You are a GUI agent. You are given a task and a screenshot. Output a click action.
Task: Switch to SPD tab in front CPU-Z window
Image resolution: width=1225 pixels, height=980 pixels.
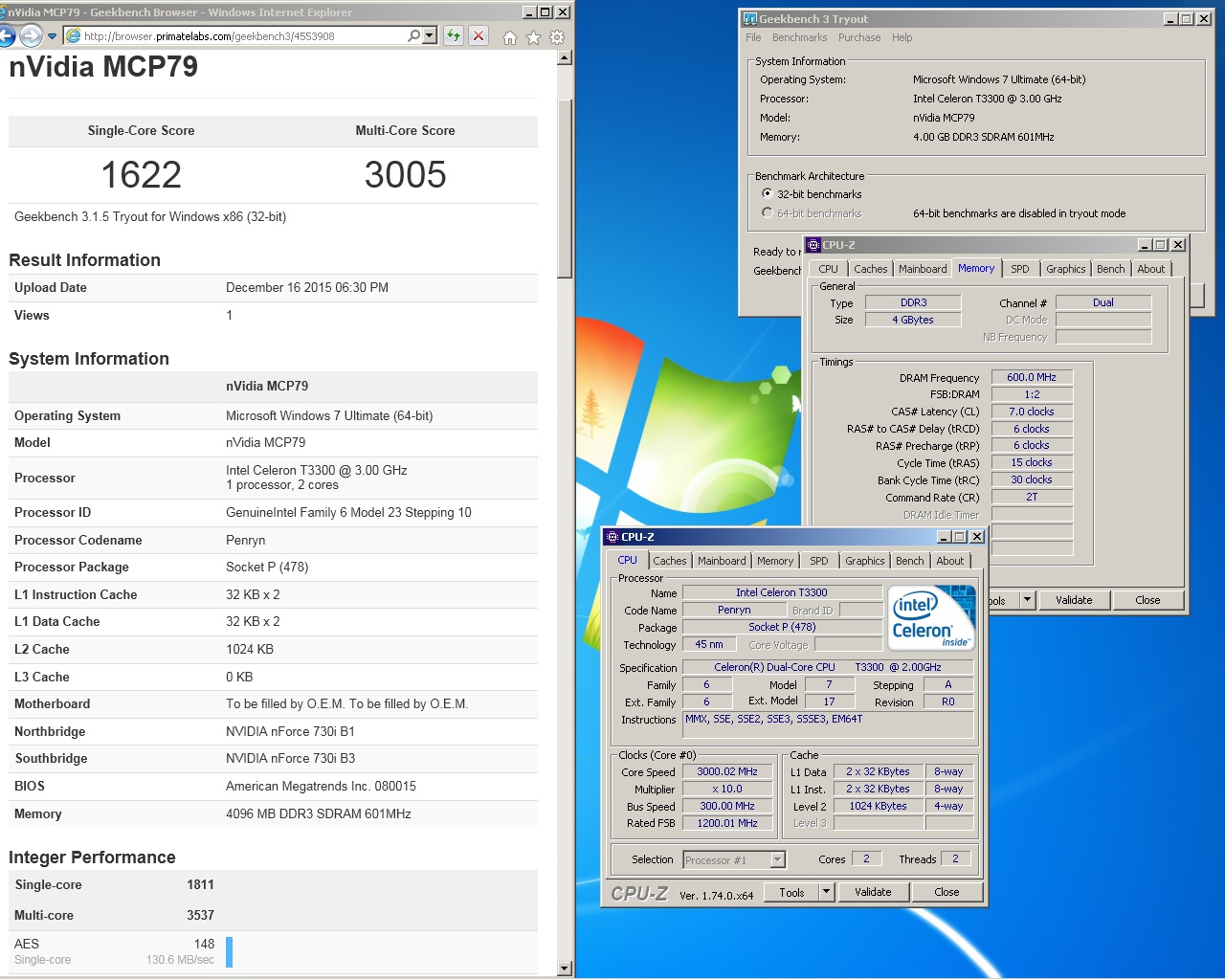pos(818,561)
